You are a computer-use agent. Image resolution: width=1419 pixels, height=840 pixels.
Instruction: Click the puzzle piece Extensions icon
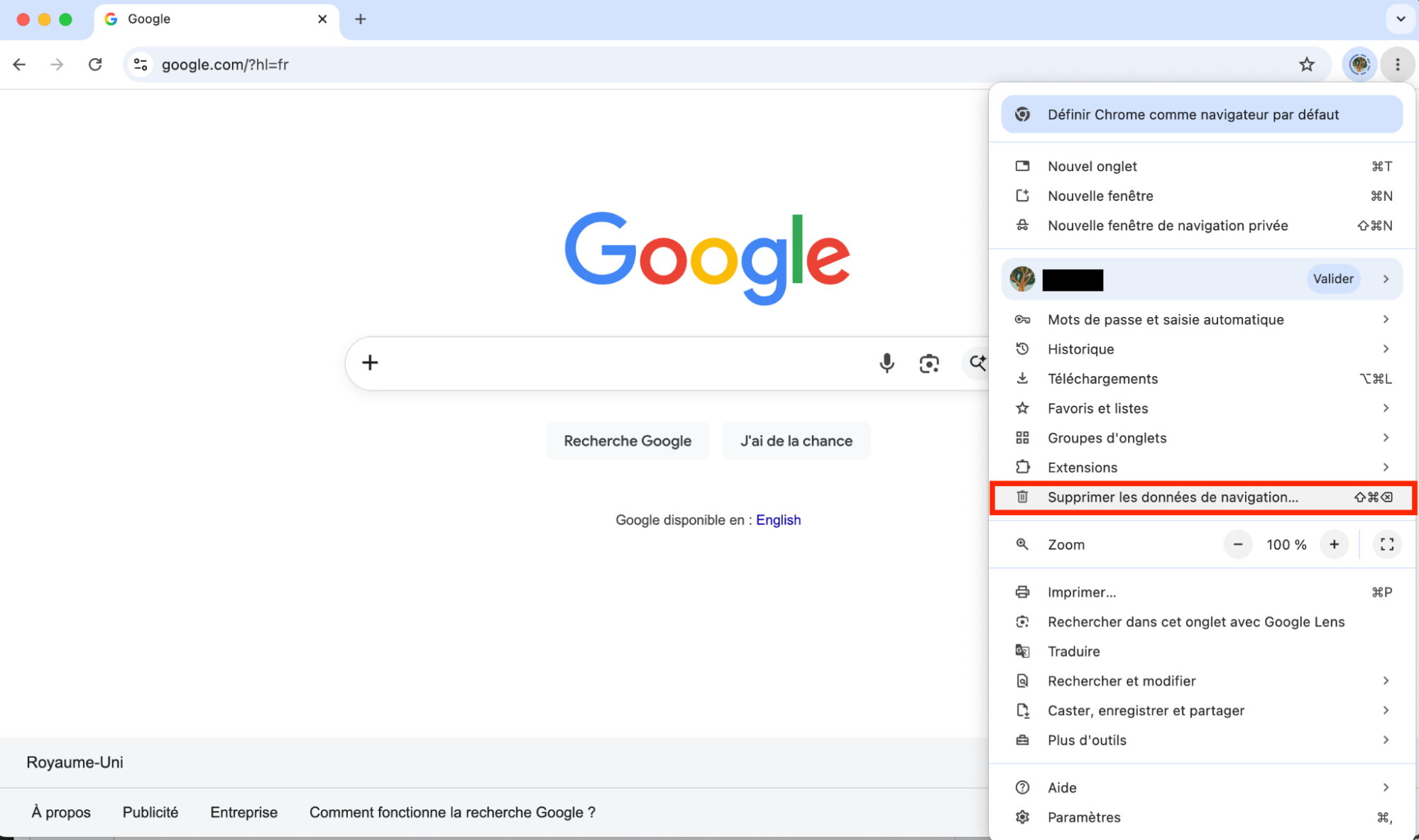tap(1022, 467)
